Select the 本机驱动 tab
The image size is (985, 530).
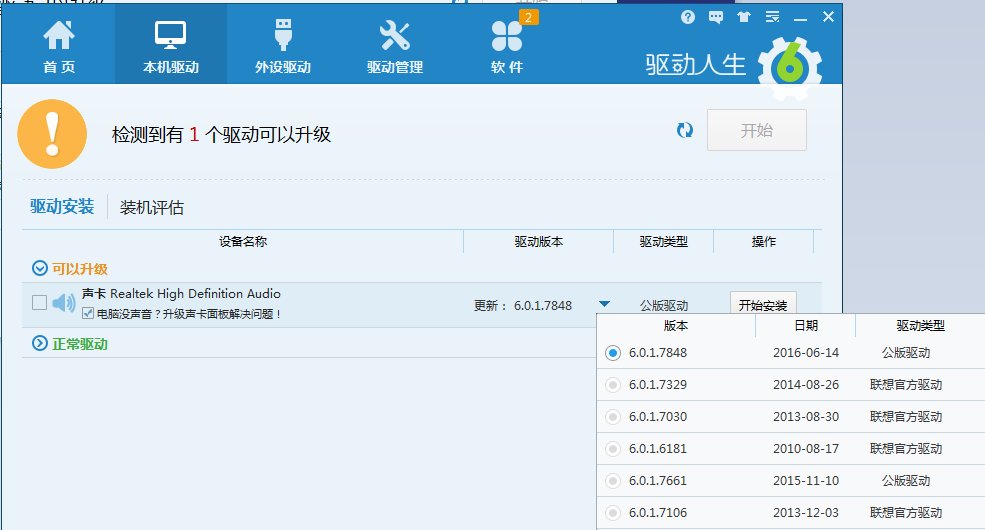(x=171, y=48)
